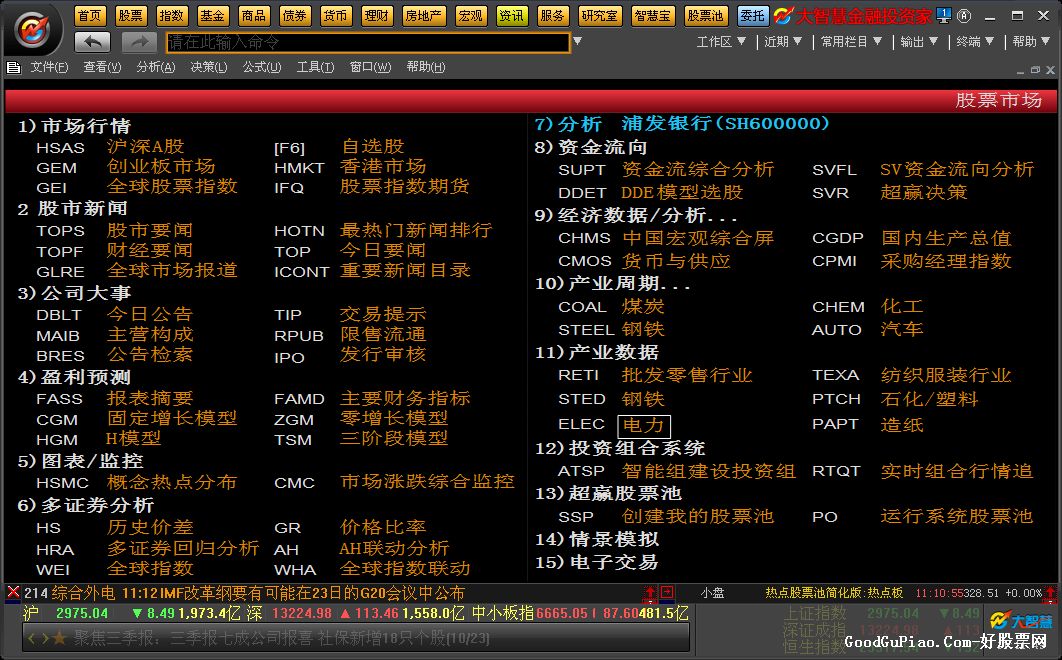
Task: Select the 商品 toolbar tab
Action: pyautogui.click(x=254, y=16)
